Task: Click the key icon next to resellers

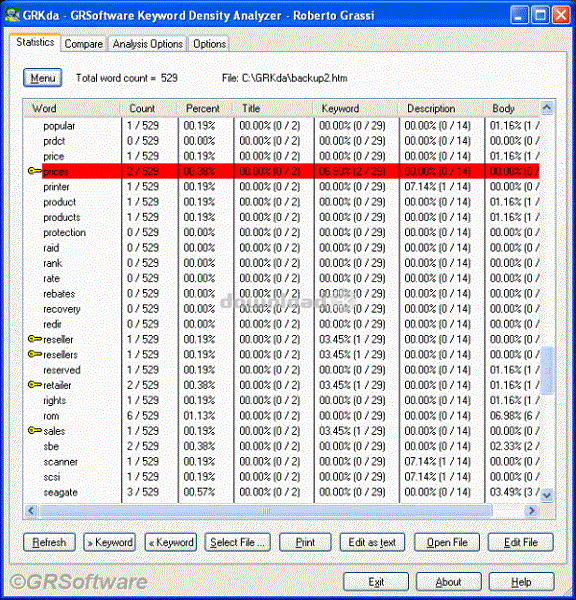Action: pyautogui.click(x=35, y=354)
